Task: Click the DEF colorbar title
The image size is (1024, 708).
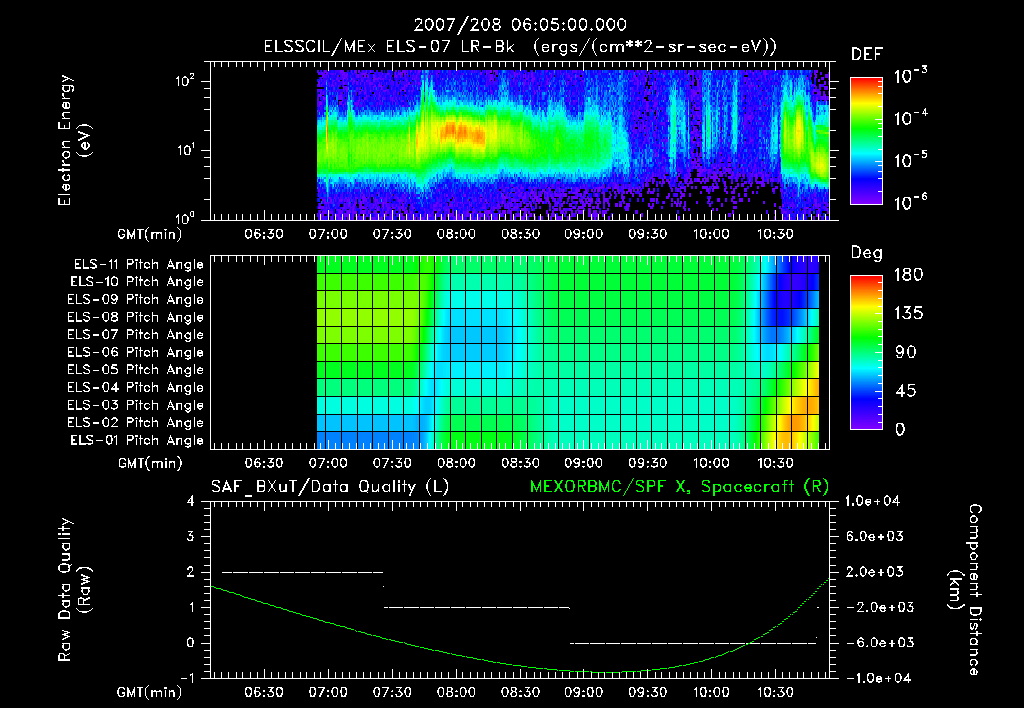Action: [x=867, y=55]
